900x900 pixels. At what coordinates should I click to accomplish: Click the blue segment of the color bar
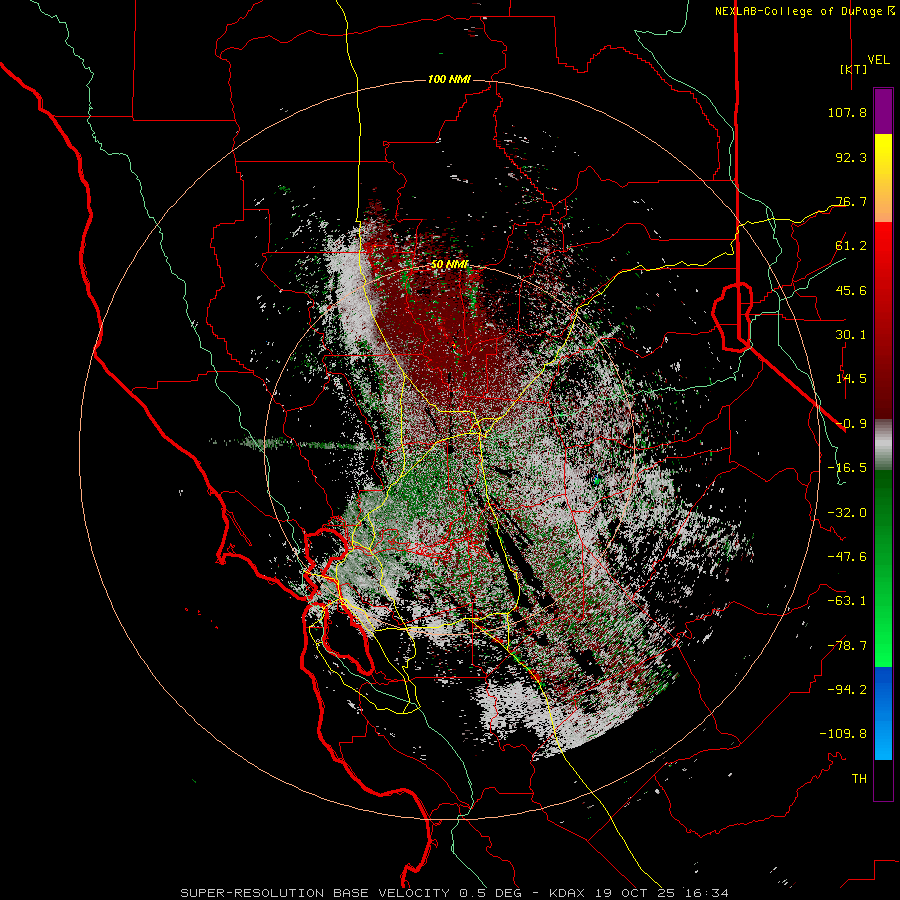click(883, 713)
